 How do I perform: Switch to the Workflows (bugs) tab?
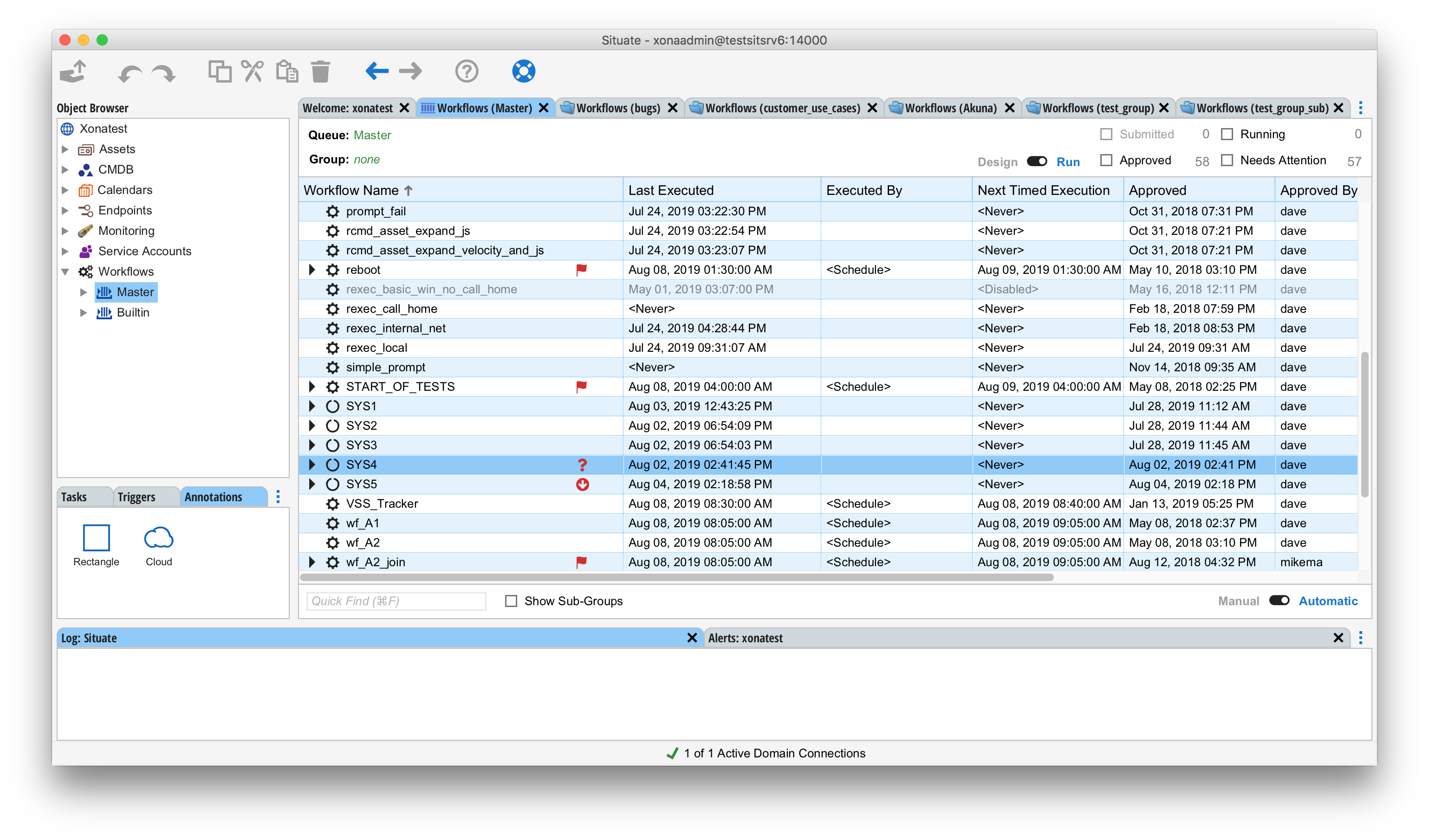click(617, 108)
